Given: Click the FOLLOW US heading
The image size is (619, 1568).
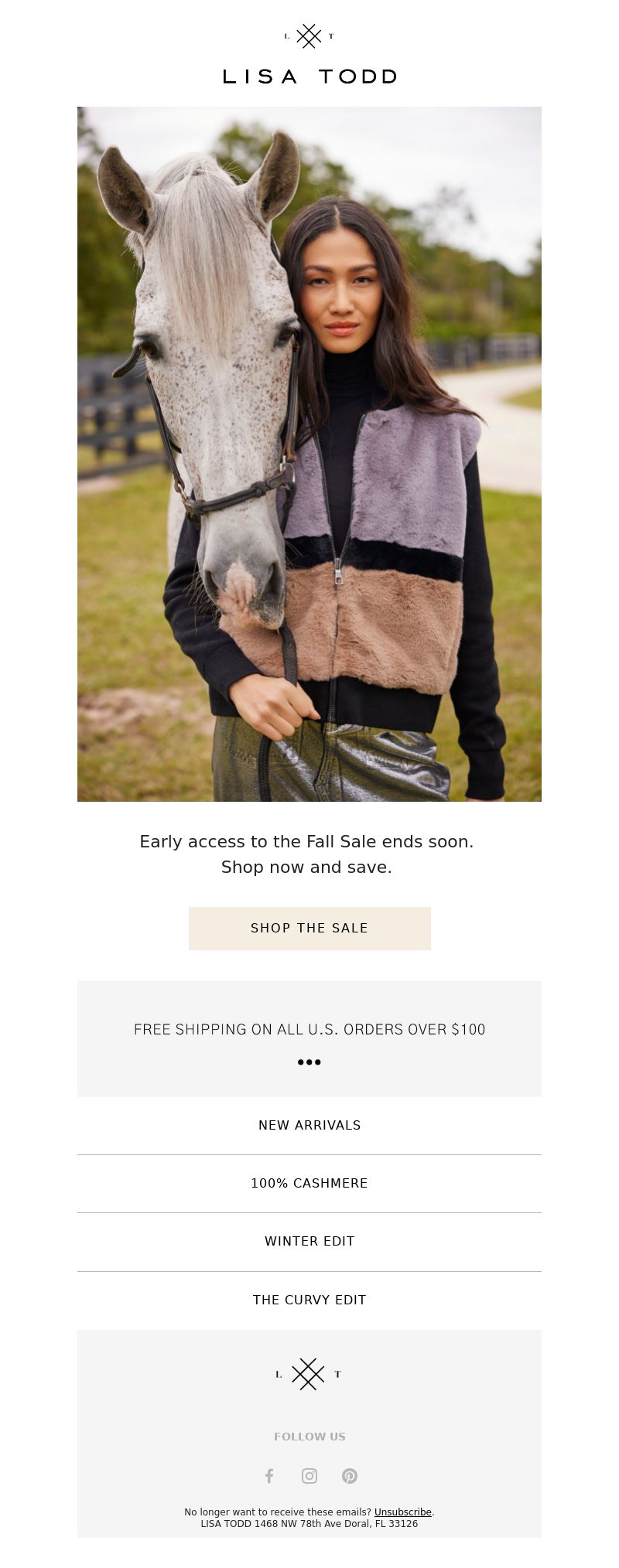Looking at the screenshot, I should 309,1437.
